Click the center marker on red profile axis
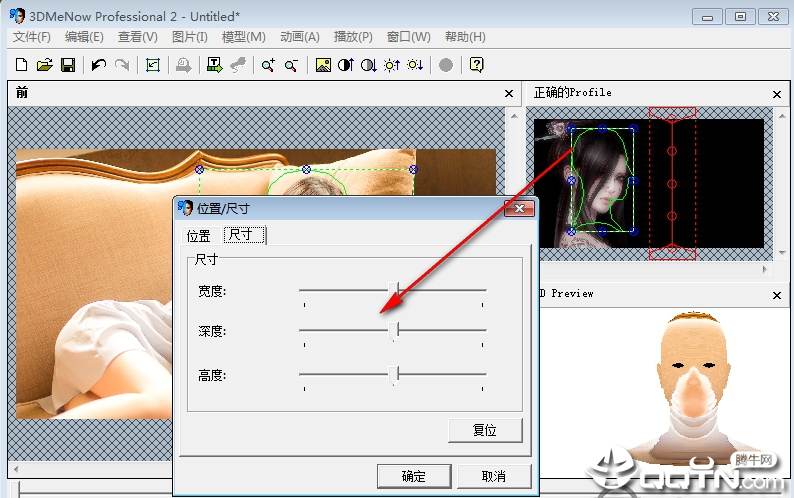Viewport: 794px width, 498px height. click(x=672, y=183)
